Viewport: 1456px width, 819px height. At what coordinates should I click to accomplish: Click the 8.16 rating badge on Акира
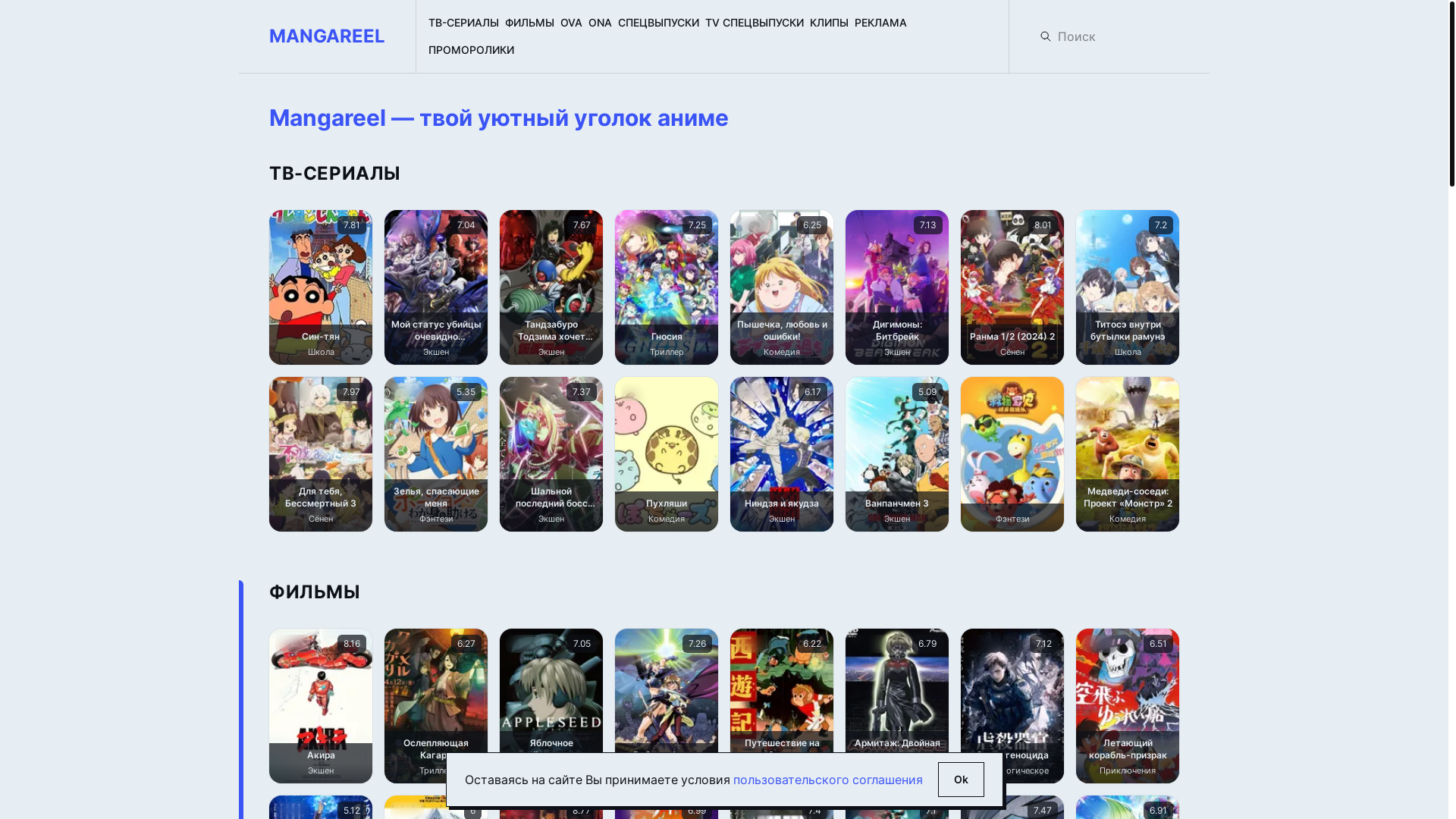[351, 644]
